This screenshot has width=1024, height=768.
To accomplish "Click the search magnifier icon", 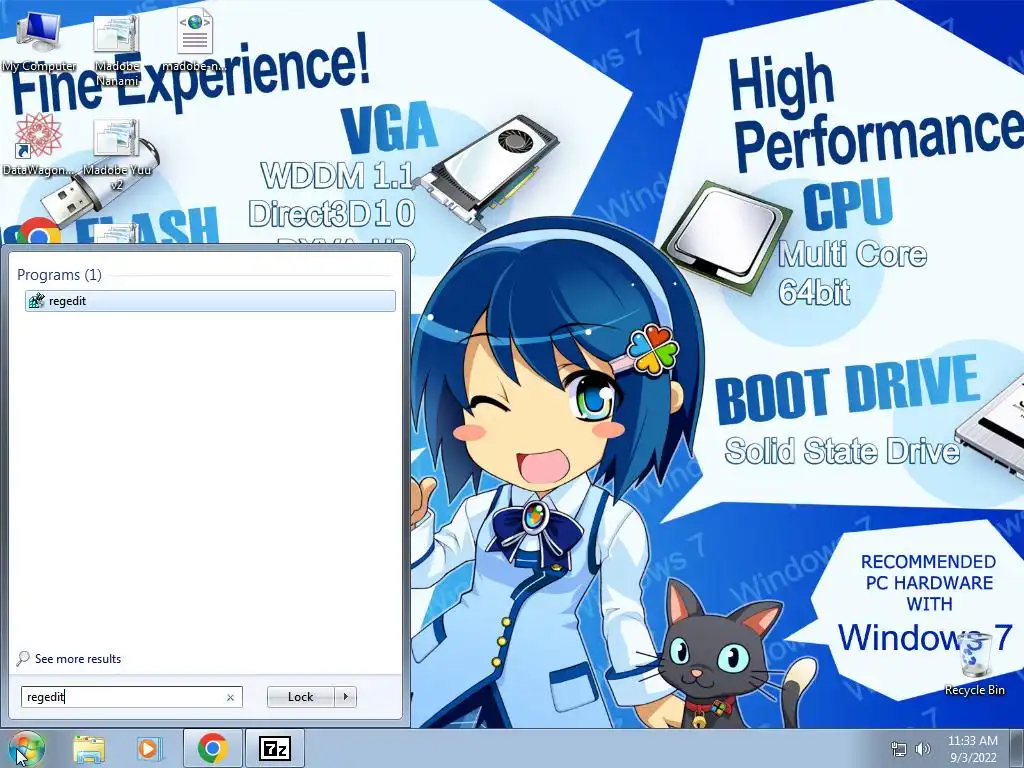I will click(23, 658).
